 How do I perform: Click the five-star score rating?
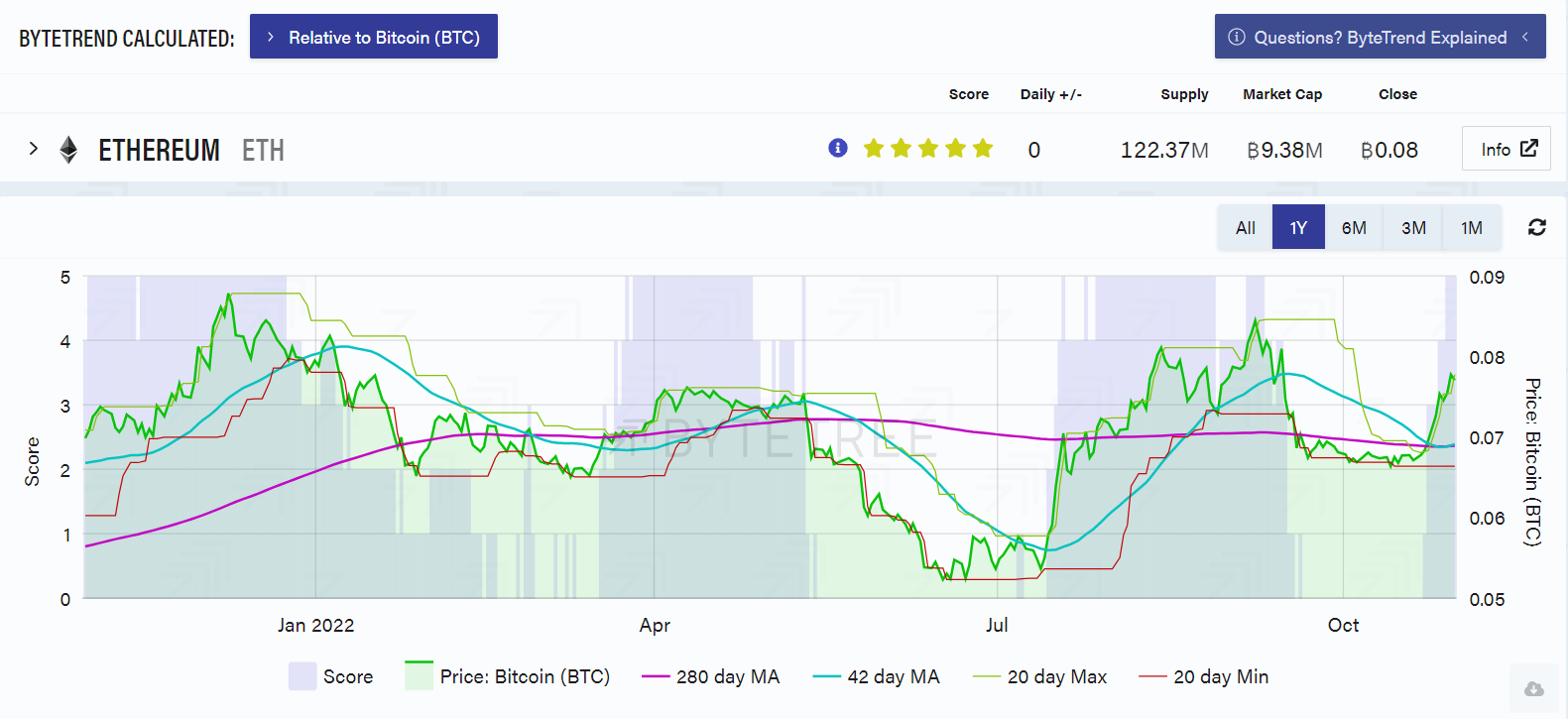pyautogui.click(x=927, y=149)
